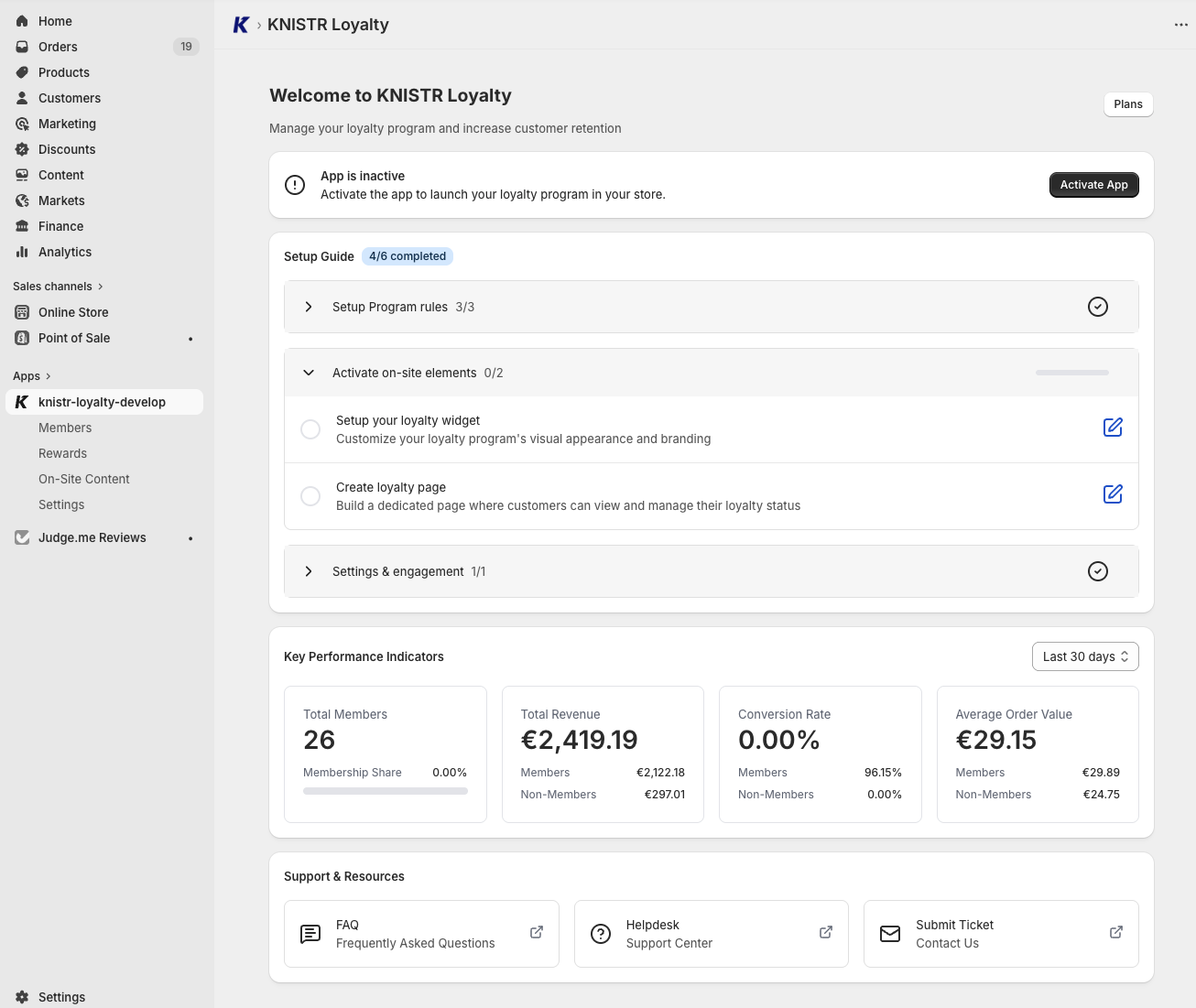Click the Submit Ticket envelope icon
Viewport: 1196px width, 1008px height.
point(890,934)
